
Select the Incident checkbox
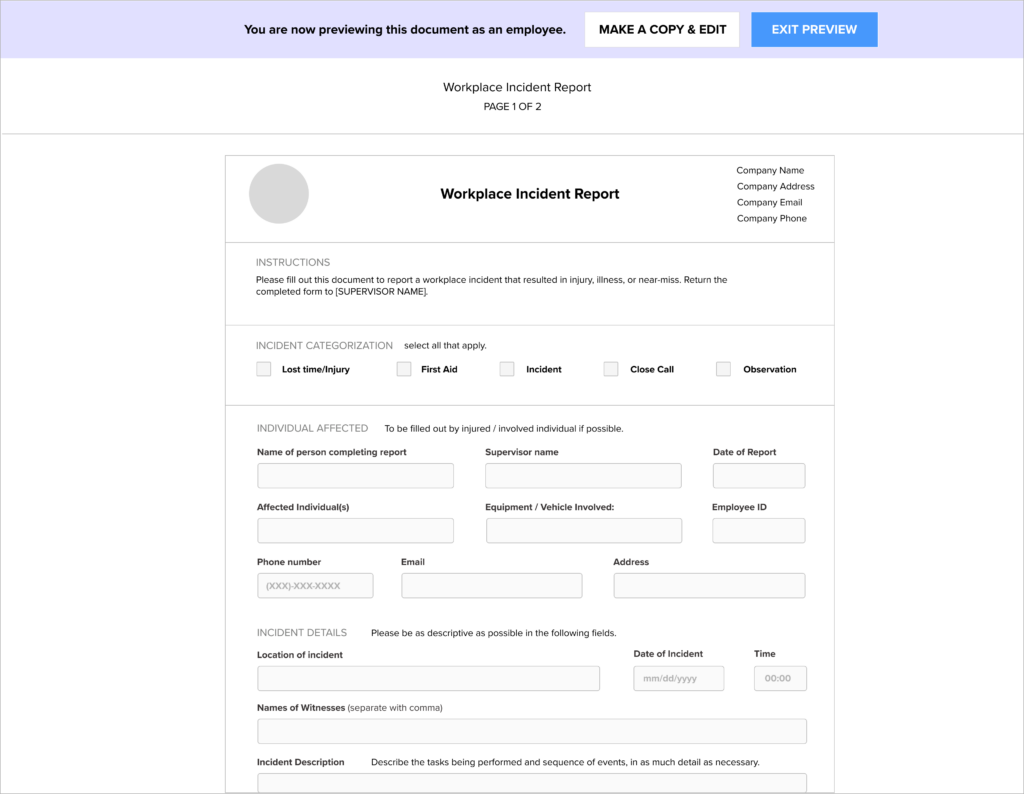click(507, 369)
